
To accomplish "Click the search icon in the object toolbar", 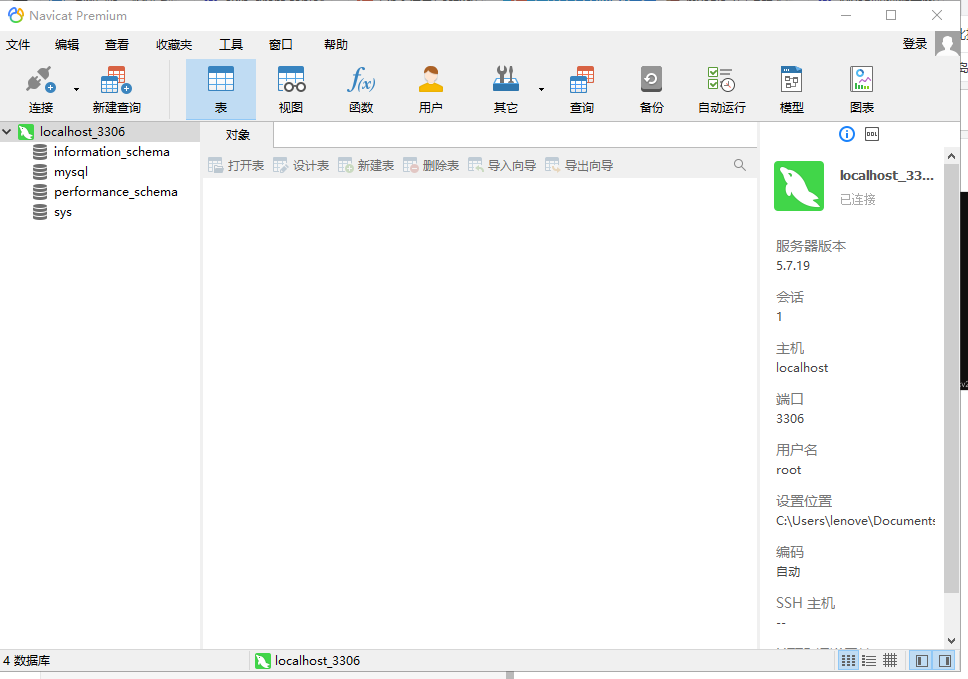I will click(x=738, y=164).
